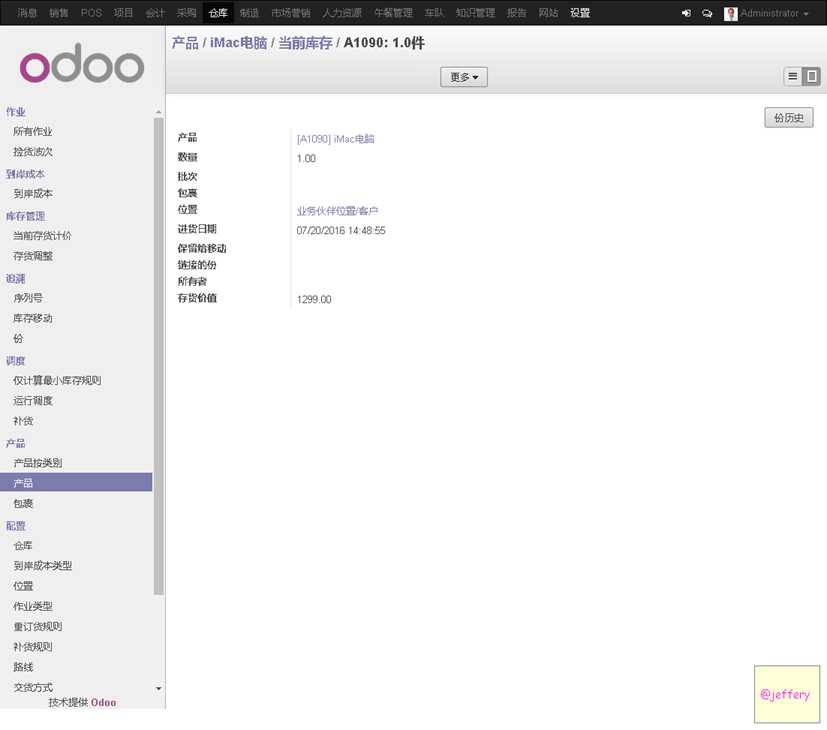Open 包裹 in sidebar
Viewport: 827px width, 730px height.
click(x=23, y=504)
